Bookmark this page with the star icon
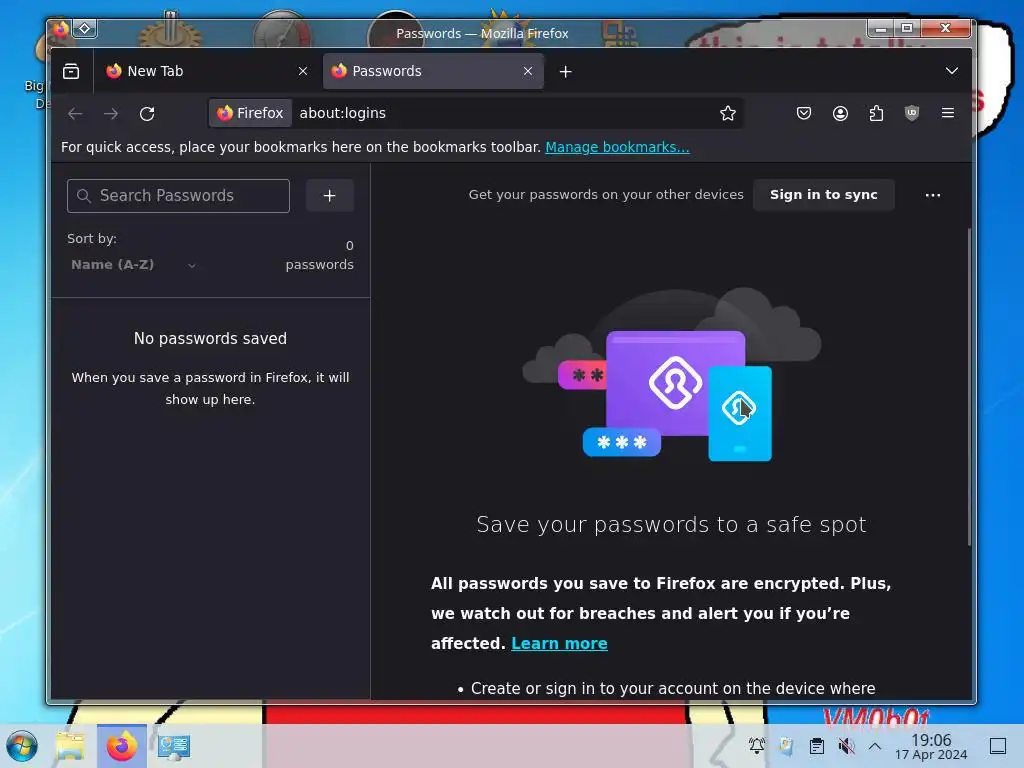Image resolution: width=1024 pixels, height=768 pixels. [728, 114]
